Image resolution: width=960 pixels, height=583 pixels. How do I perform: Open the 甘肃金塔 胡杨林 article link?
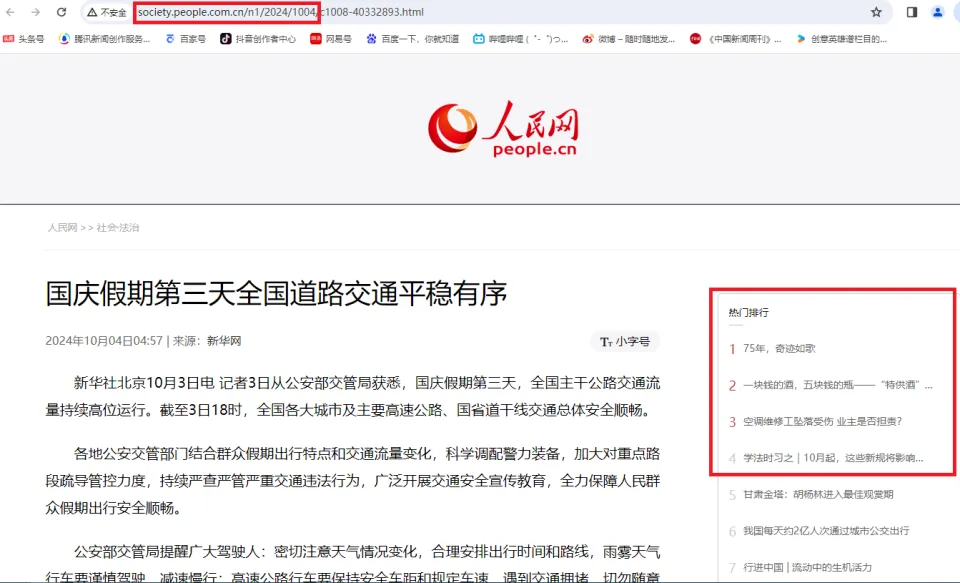818,494
